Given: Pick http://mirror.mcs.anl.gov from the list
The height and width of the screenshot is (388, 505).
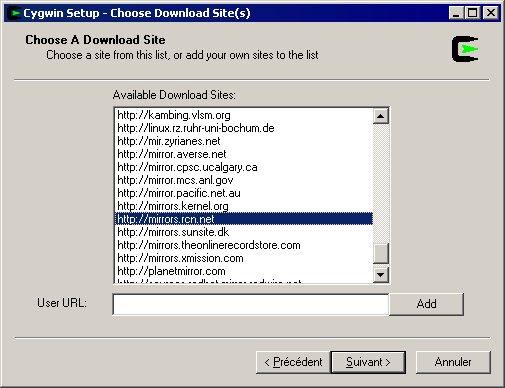Looking at the screenshot, I should click(244, 180).
